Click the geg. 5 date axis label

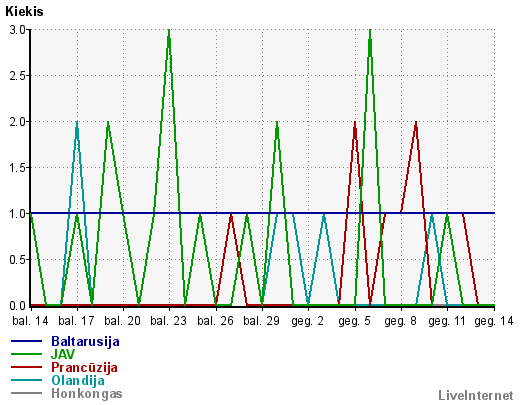(354, 321)
